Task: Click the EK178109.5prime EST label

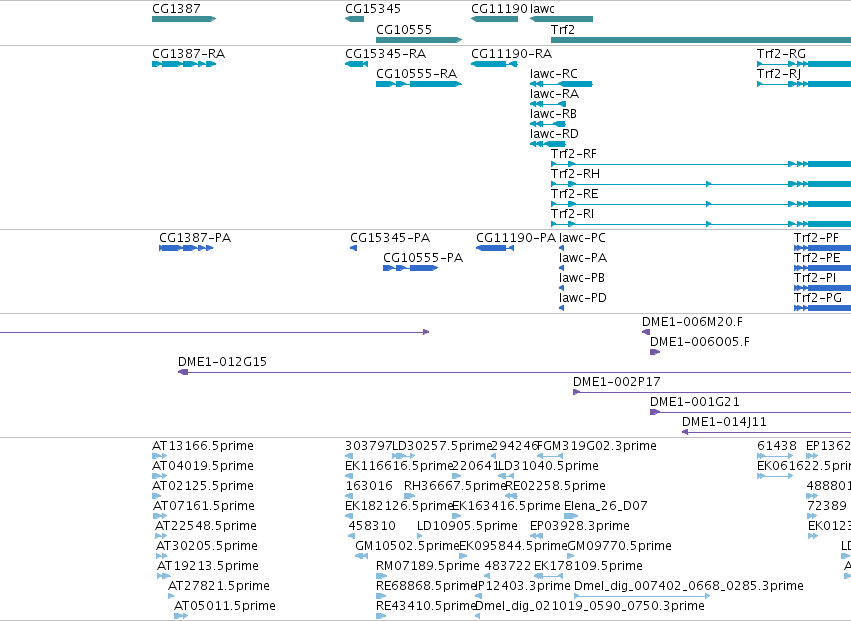Action: [588, 567]
